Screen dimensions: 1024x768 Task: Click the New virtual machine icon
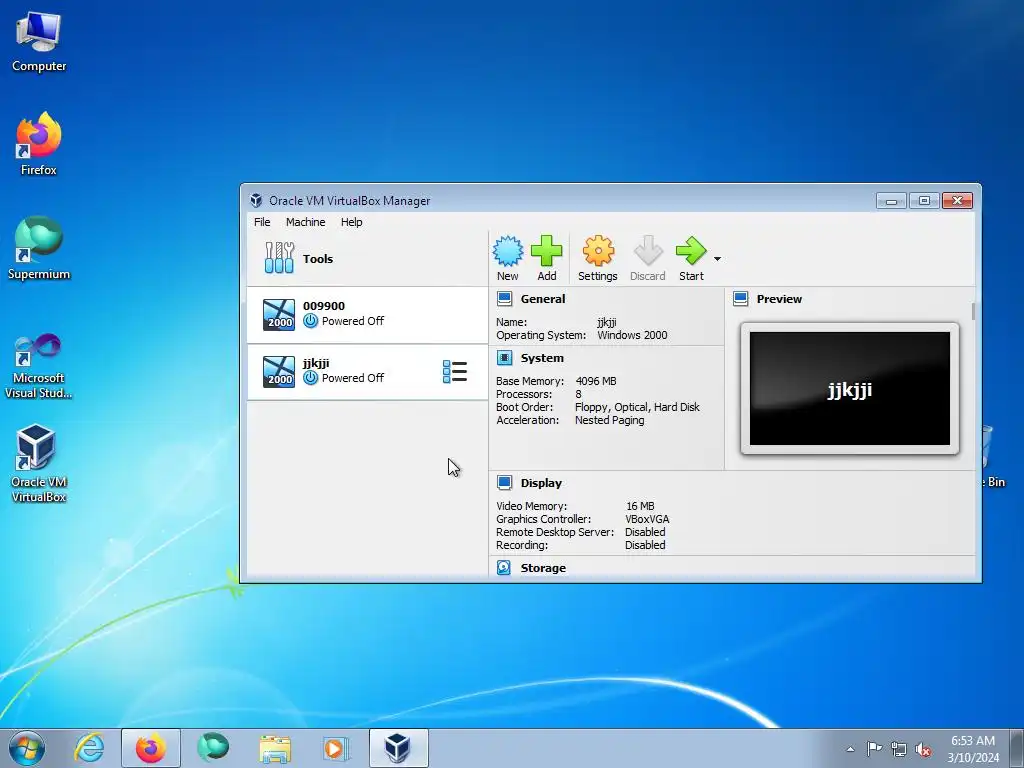click(507, 251)
